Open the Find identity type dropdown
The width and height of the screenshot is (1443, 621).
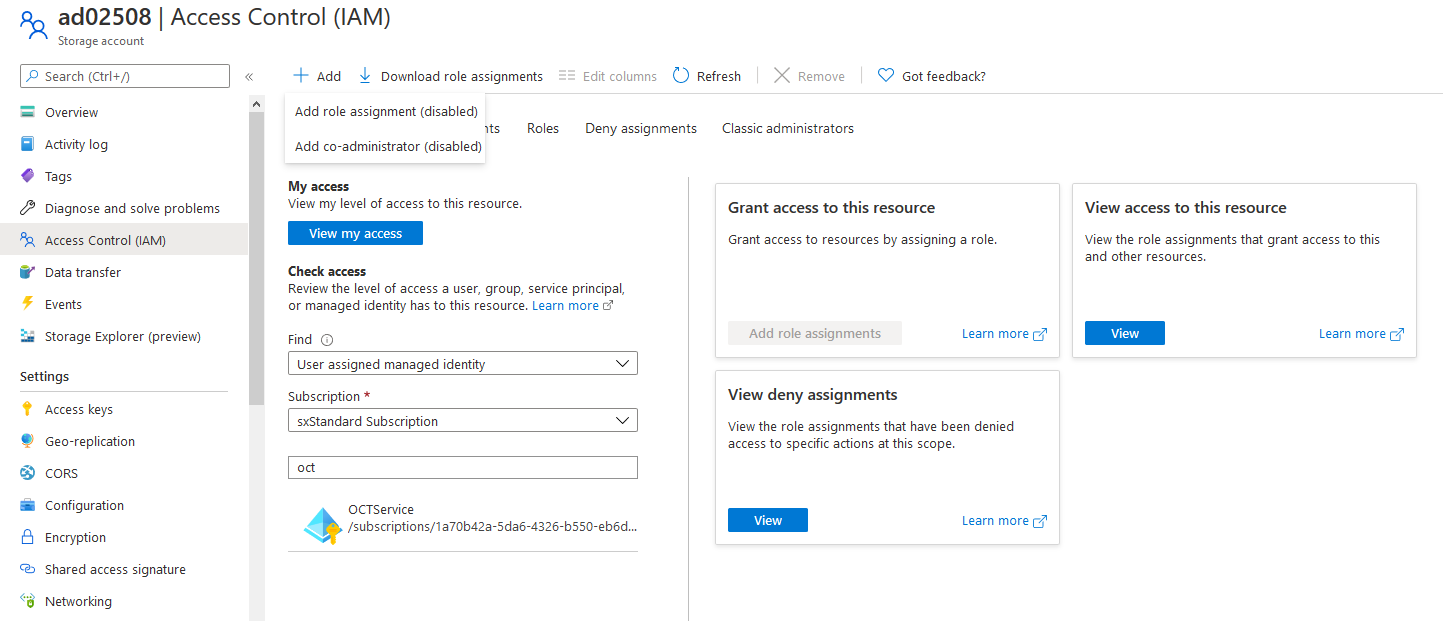pos(462,362)
